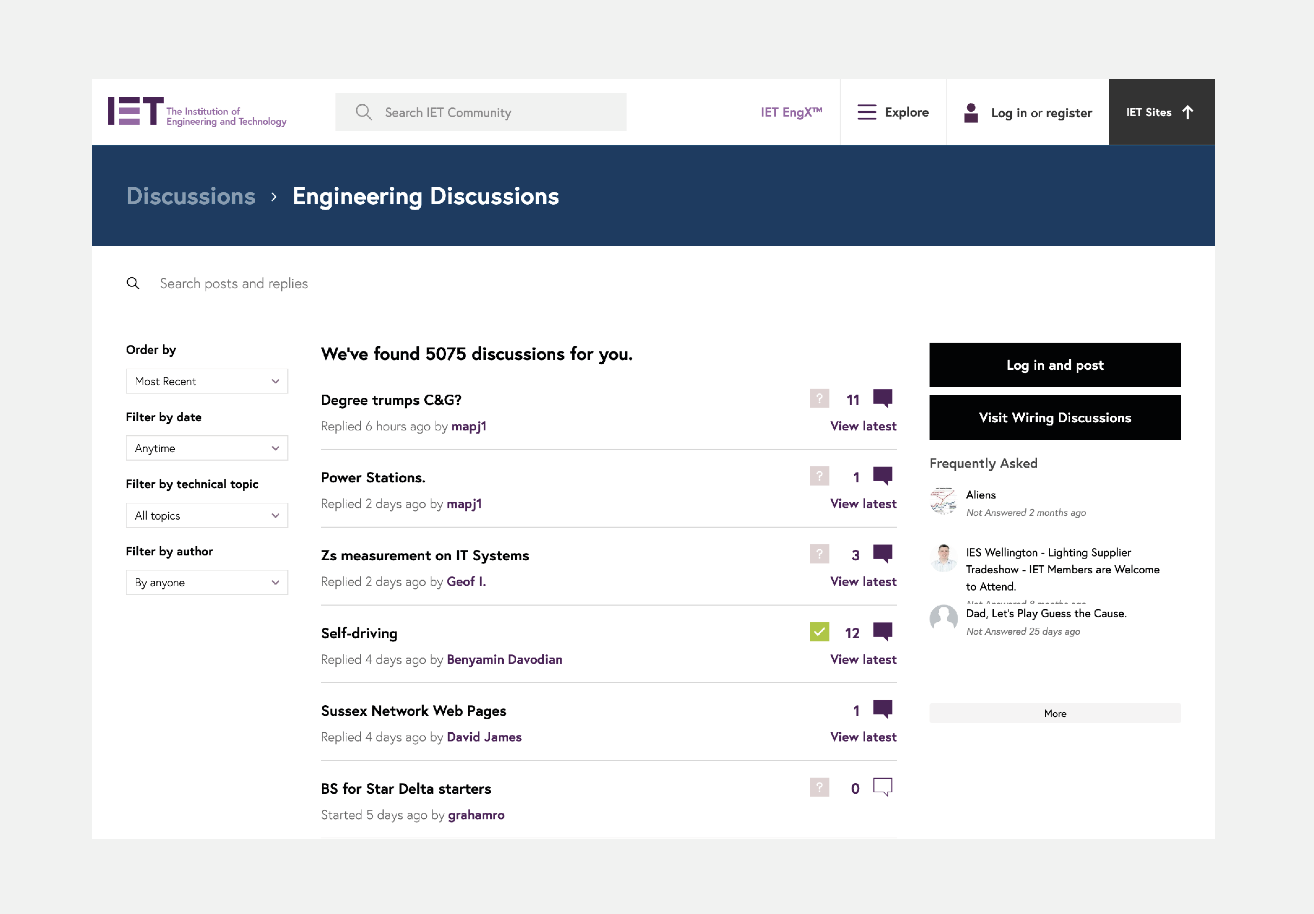The height and width of the screenshot is (914, 1314).
Task: Open IES Wellington Lighting Supplier Tradeshow post
Action: click(x=1063, y=569)
